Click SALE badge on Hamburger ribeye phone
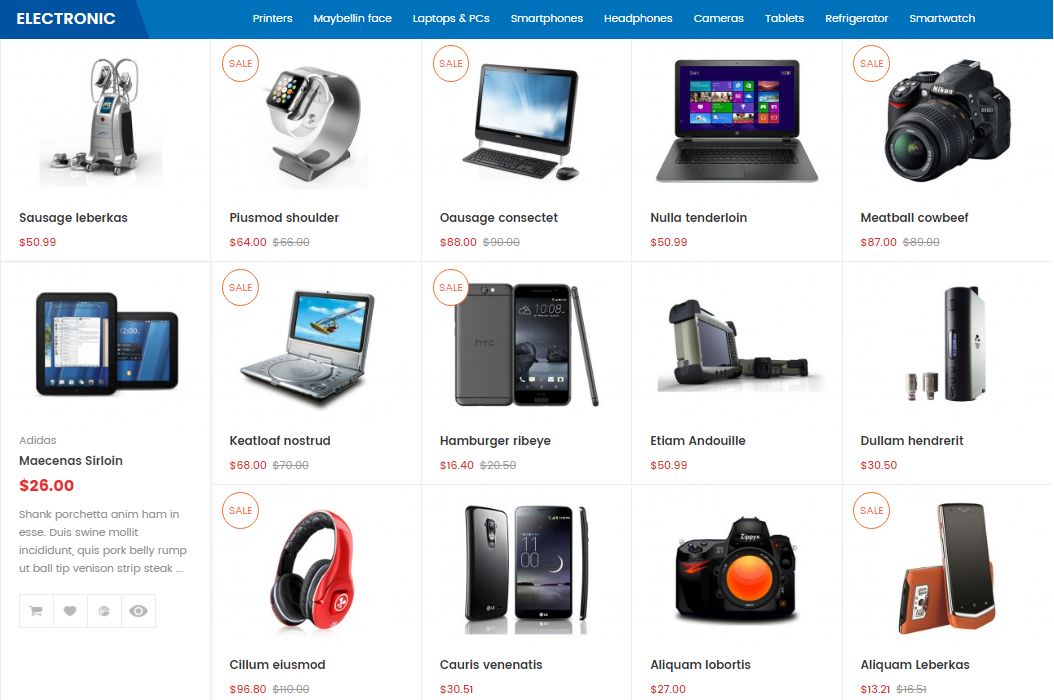This screenshot has height=700, width=1054. pos(450,287)
